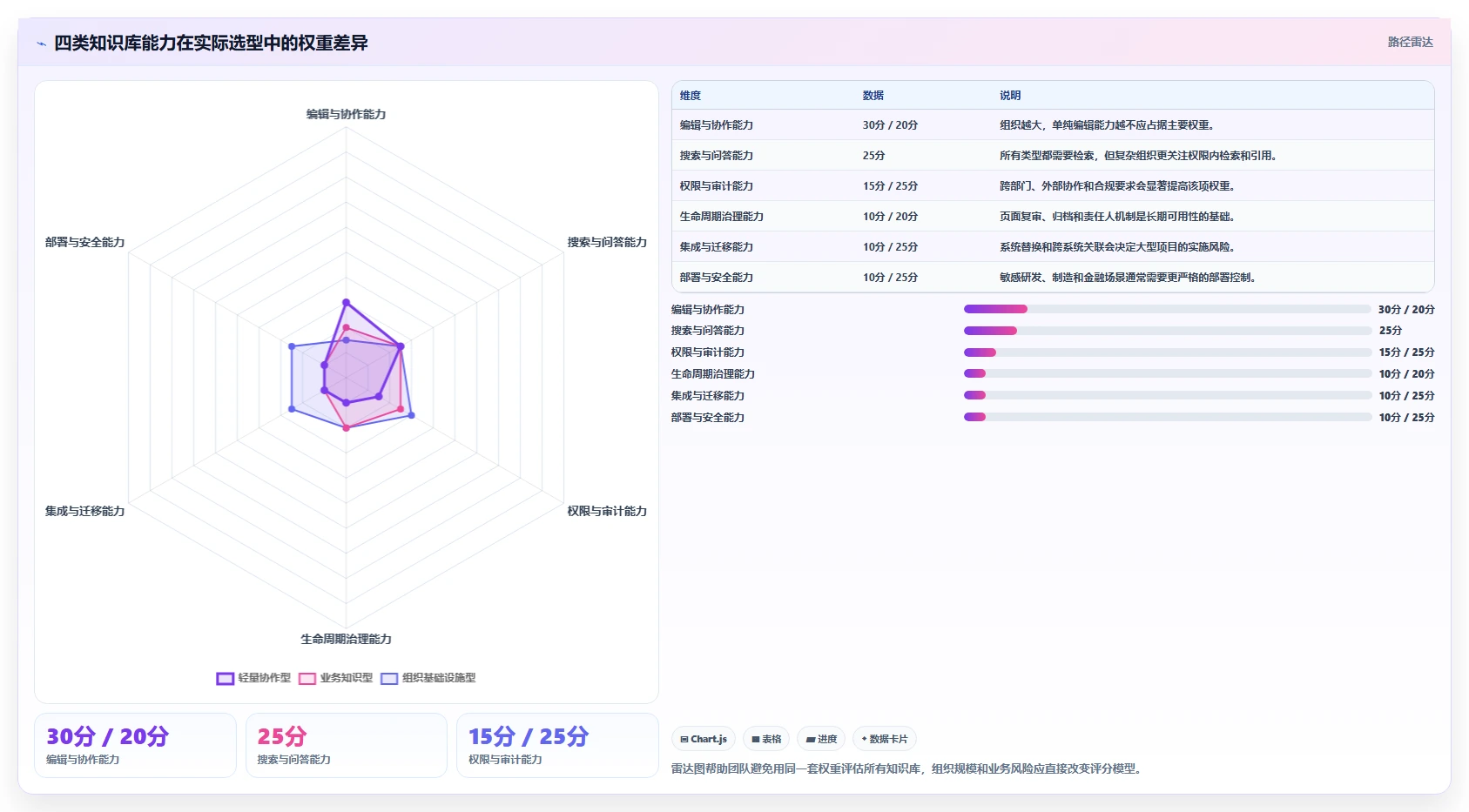1469x812 pixels.
Task: Click the table value 25分
Action: pos(874,156)
